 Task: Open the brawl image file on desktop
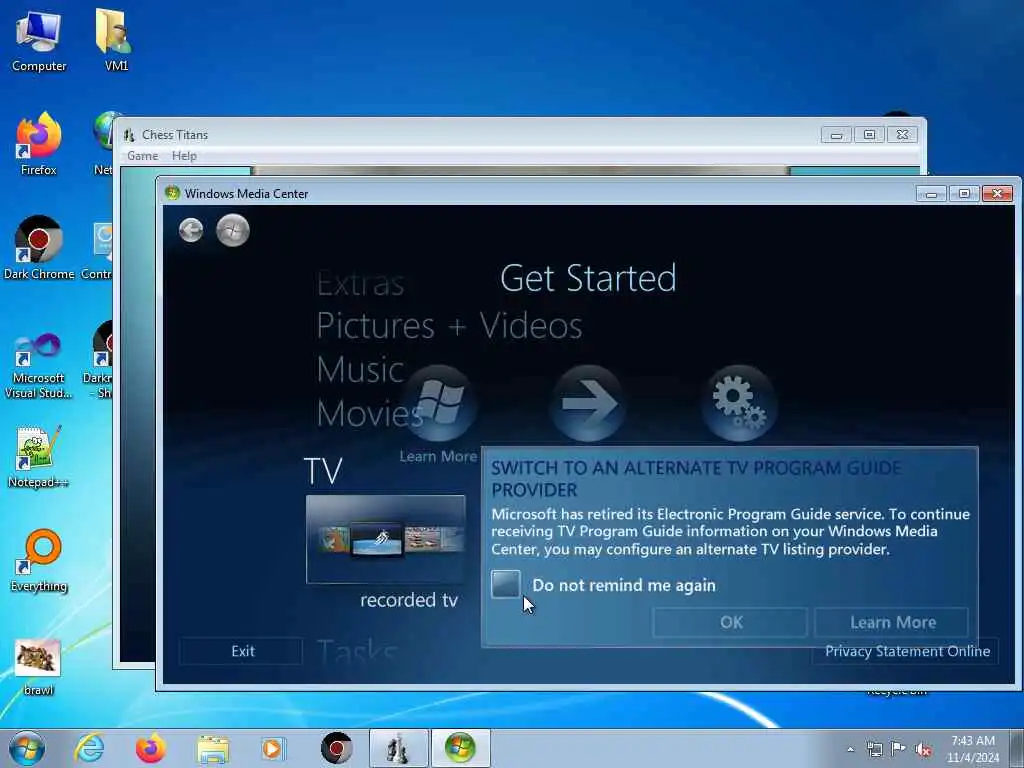click(39, 667)
